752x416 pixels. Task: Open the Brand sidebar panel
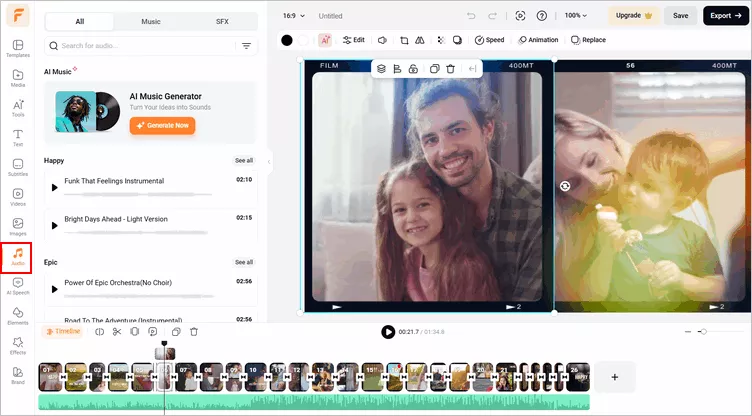point(18,375)
